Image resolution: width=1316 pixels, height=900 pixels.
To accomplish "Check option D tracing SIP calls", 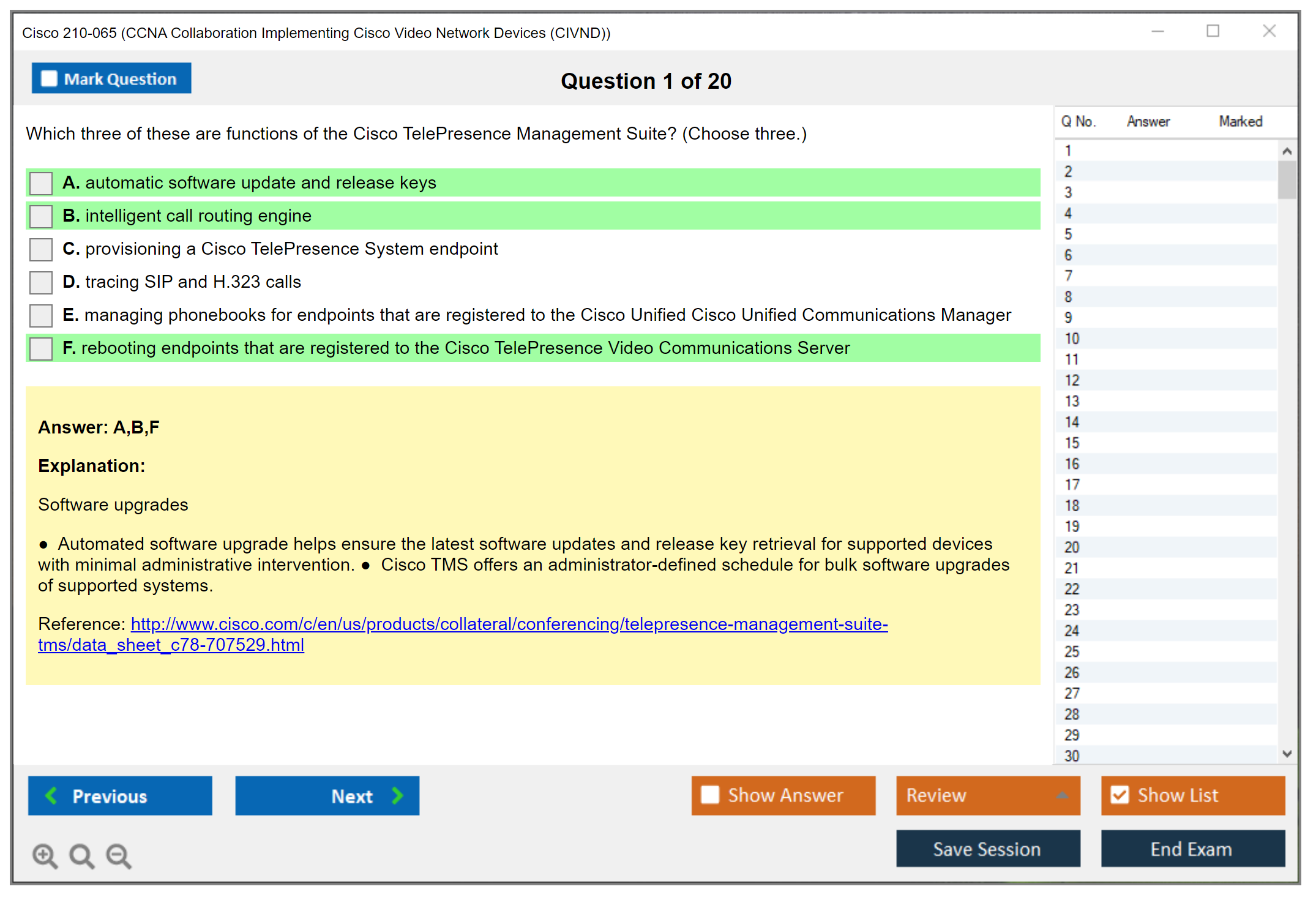I will (x=41, y=282).
